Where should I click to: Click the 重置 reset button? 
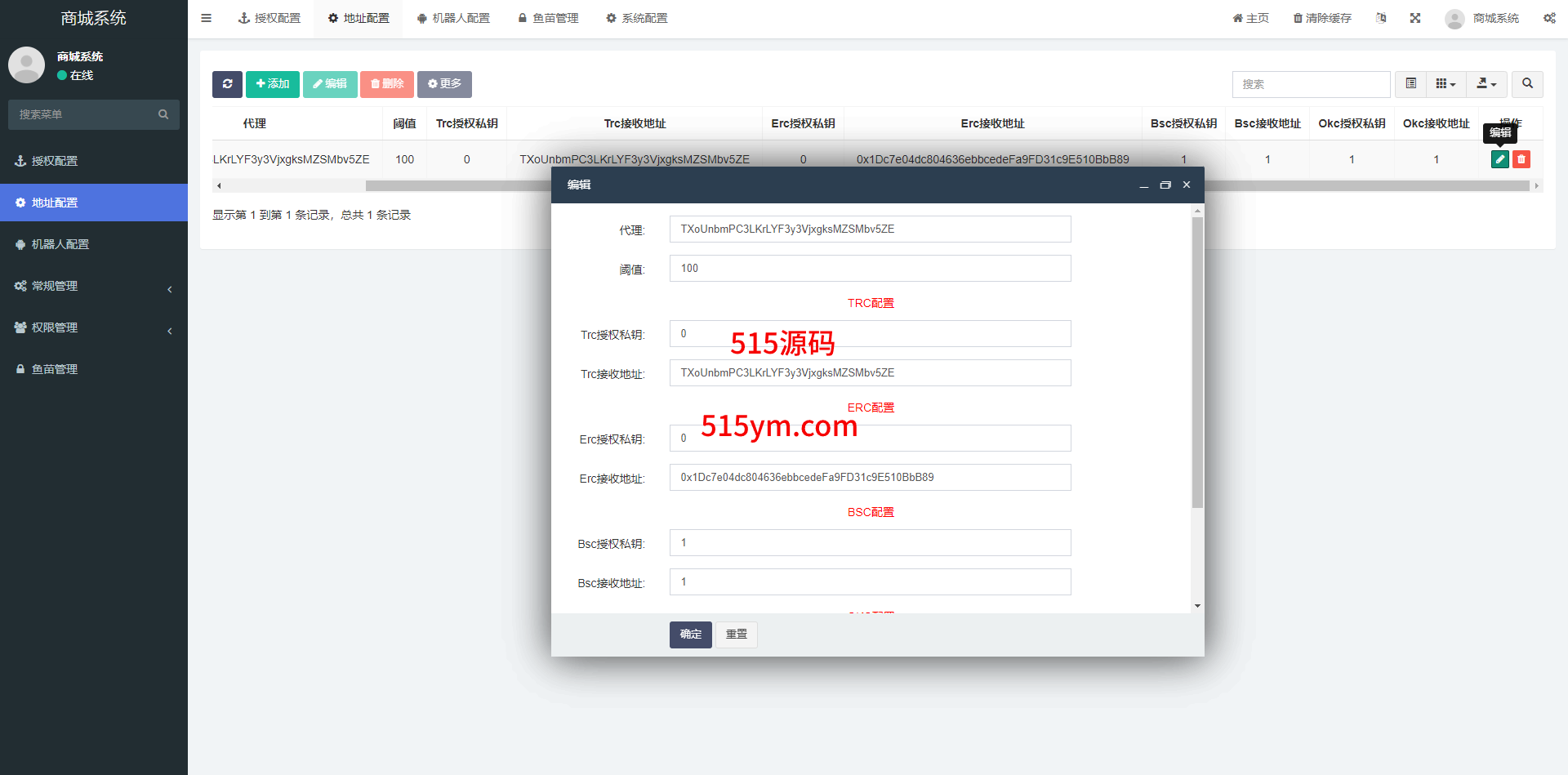[737, 635]
